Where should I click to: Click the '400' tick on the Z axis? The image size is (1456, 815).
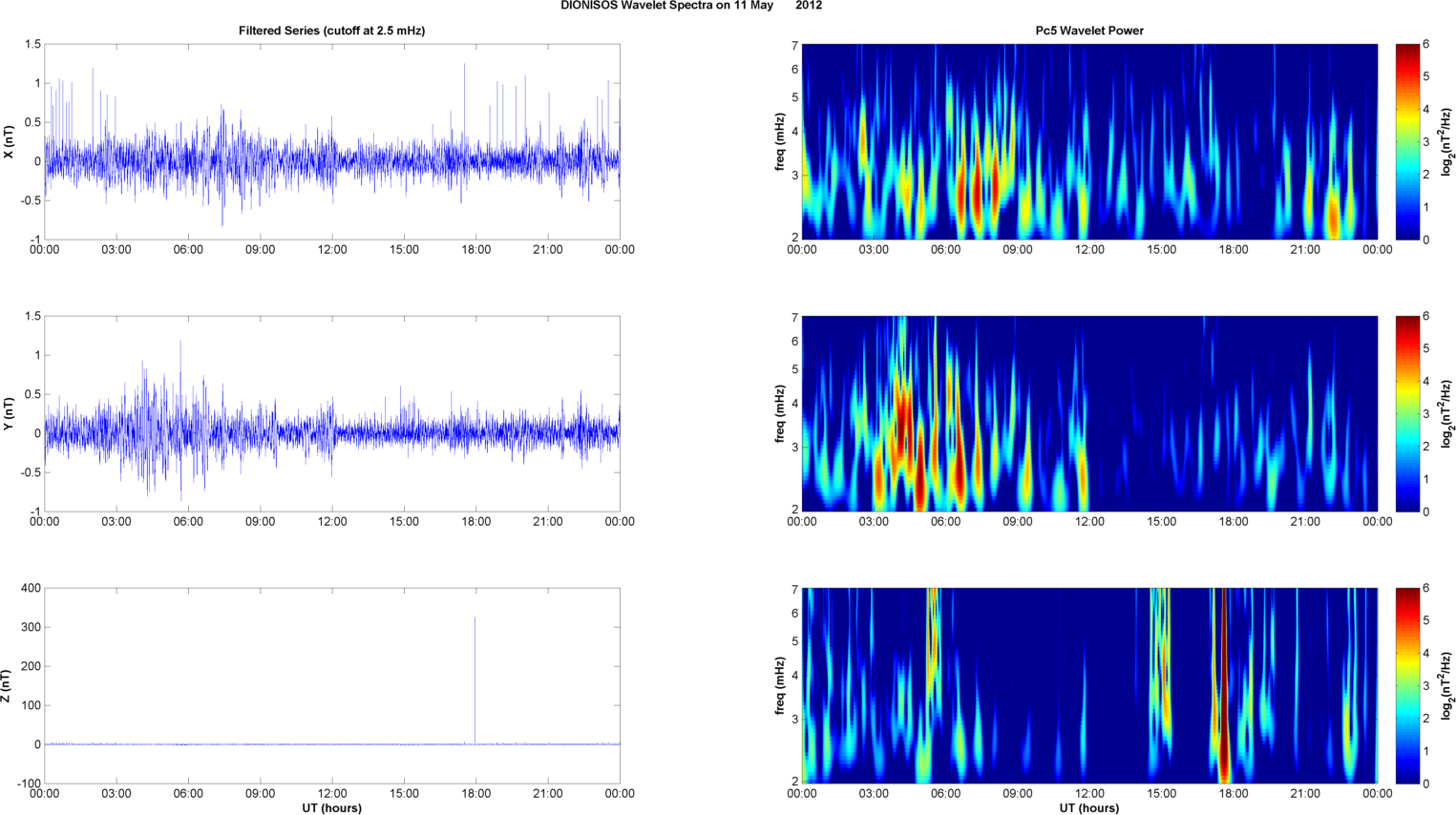[31, 588]
